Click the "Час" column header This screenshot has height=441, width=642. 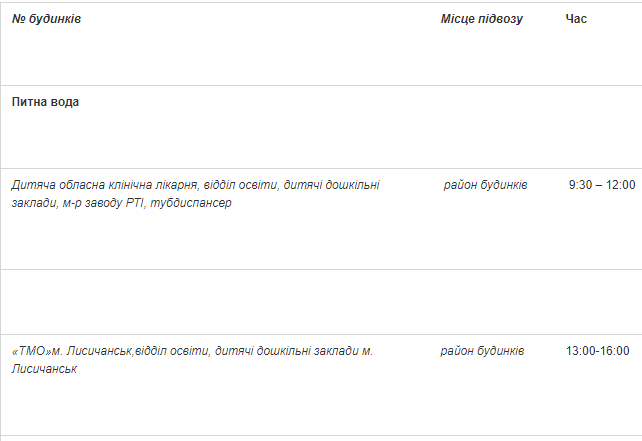tap(576, 19)
